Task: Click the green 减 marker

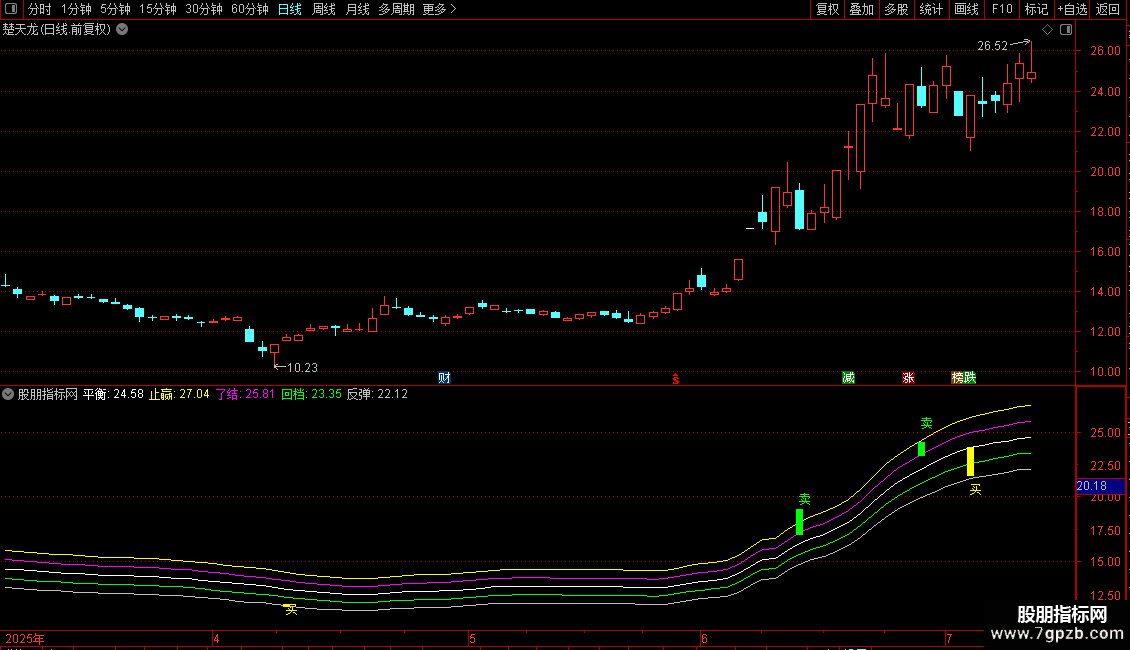Action: point(849,378)
